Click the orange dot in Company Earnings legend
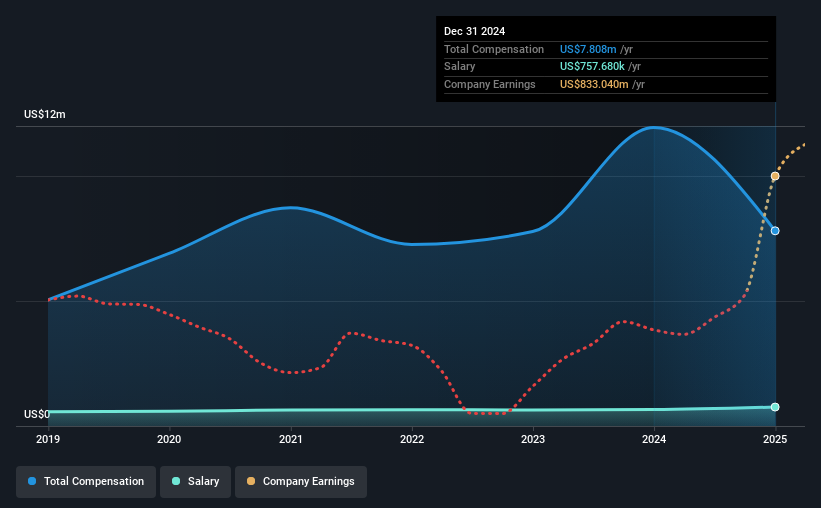The width and height of the screenshot is (821, 508). [x=251, y=481]
